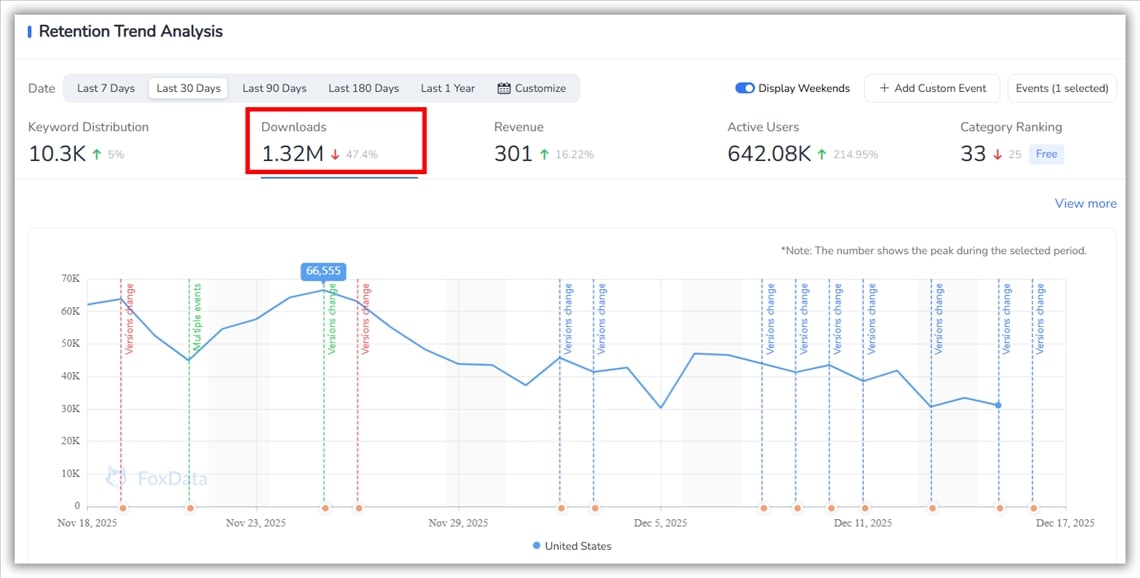1140x578 pixels.
Task: Switch to the Last 7 Days tab
Action: coord(104,88)
